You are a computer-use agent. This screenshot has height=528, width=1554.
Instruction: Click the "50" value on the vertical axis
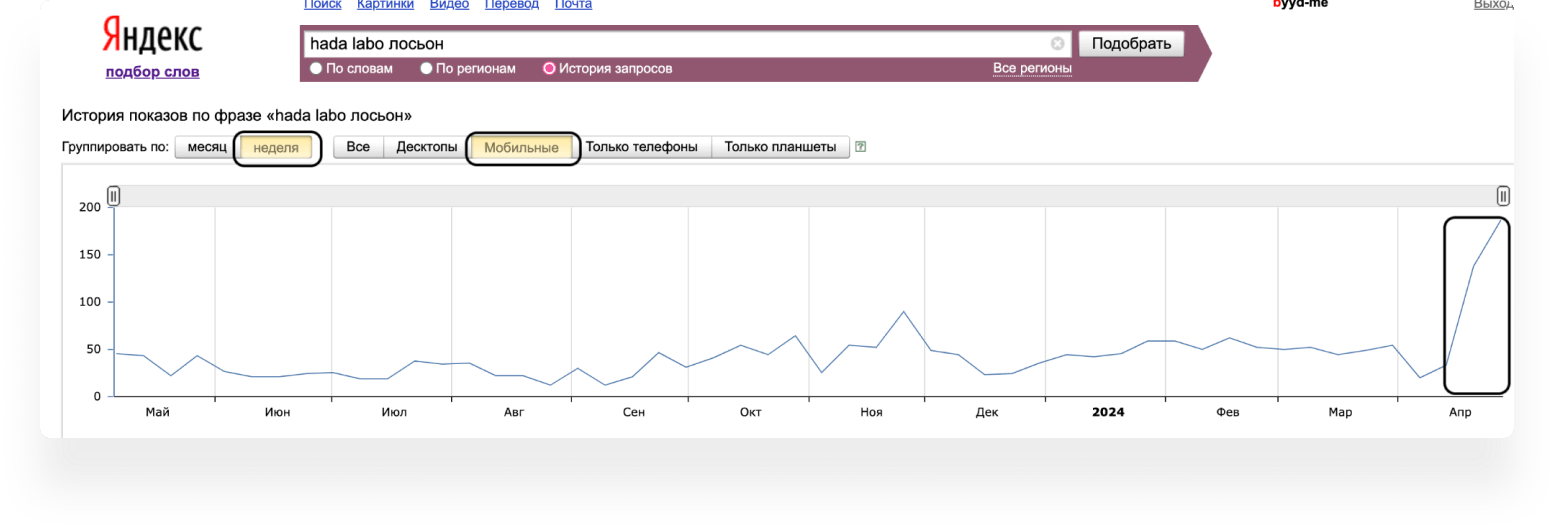tap(94, 349)
